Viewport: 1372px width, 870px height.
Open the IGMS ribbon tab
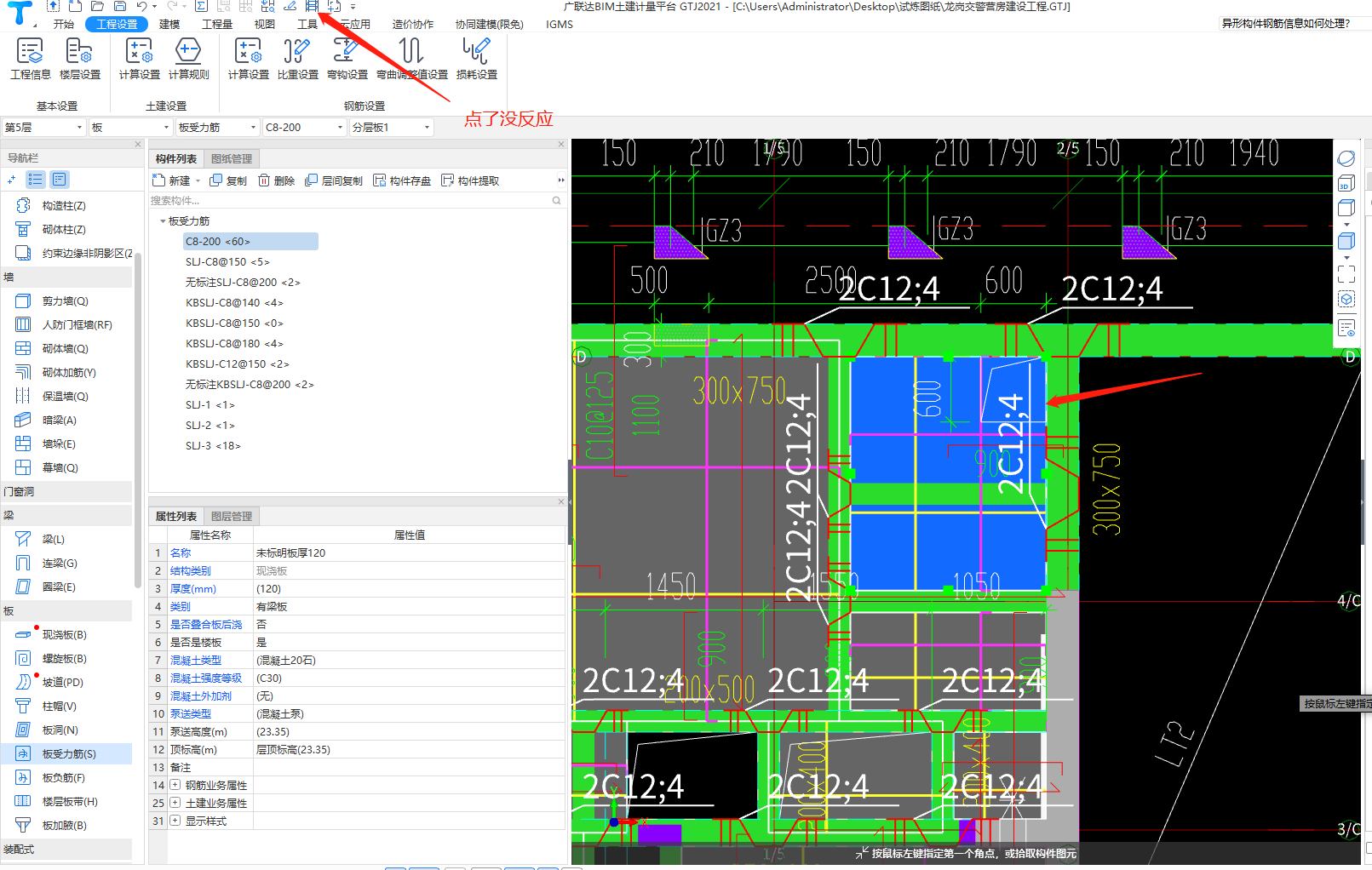(x=560, y=24)
